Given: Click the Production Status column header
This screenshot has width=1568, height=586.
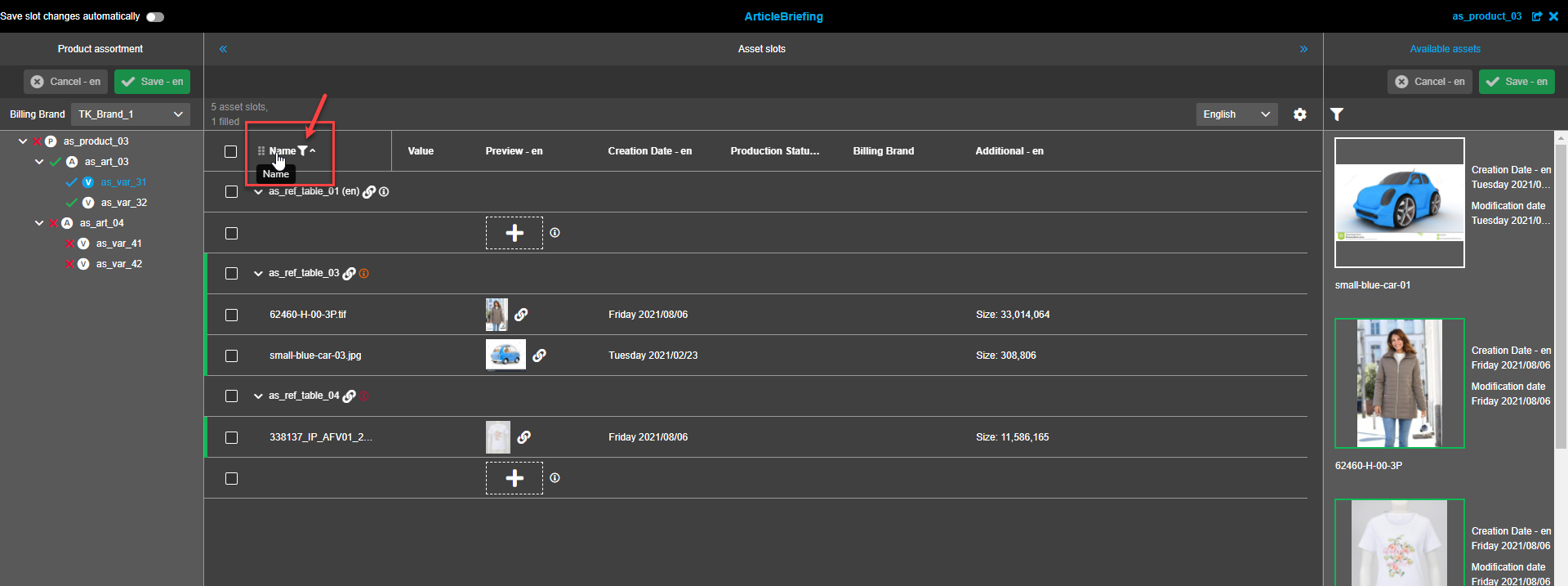Looking at the screenshot, I should (774, 151).
